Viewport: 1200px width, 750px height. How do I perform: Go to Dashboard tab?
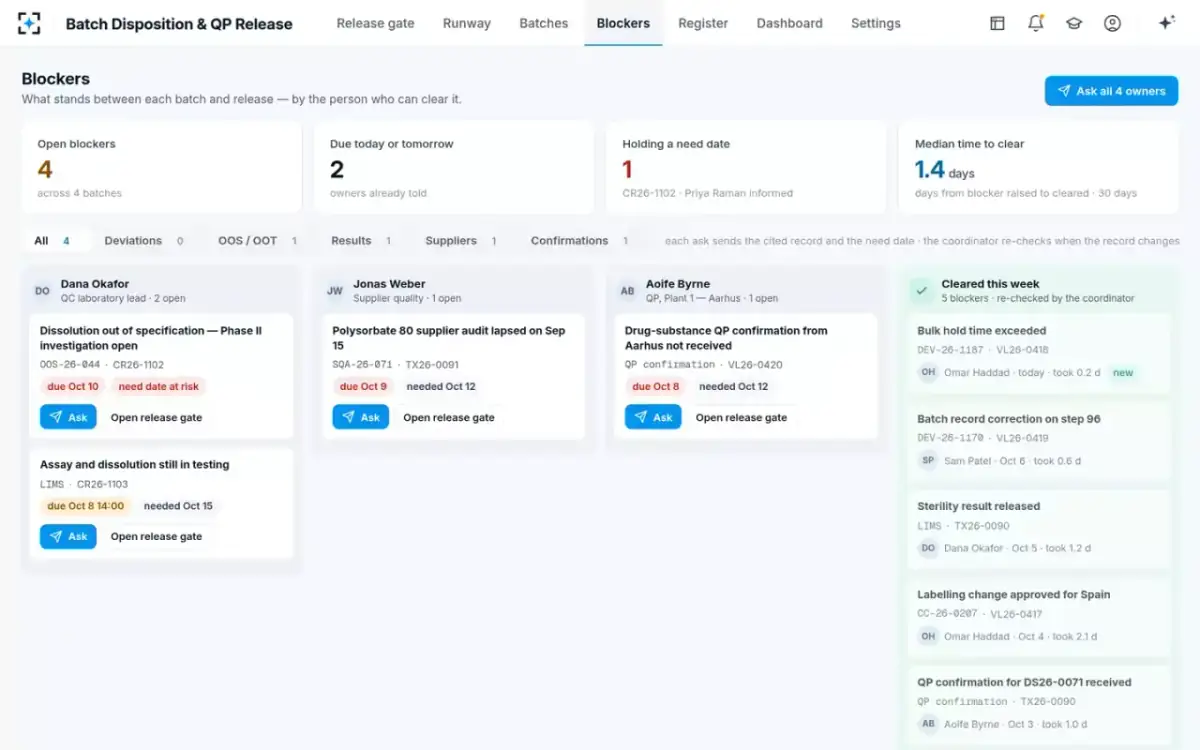point(790,23)
